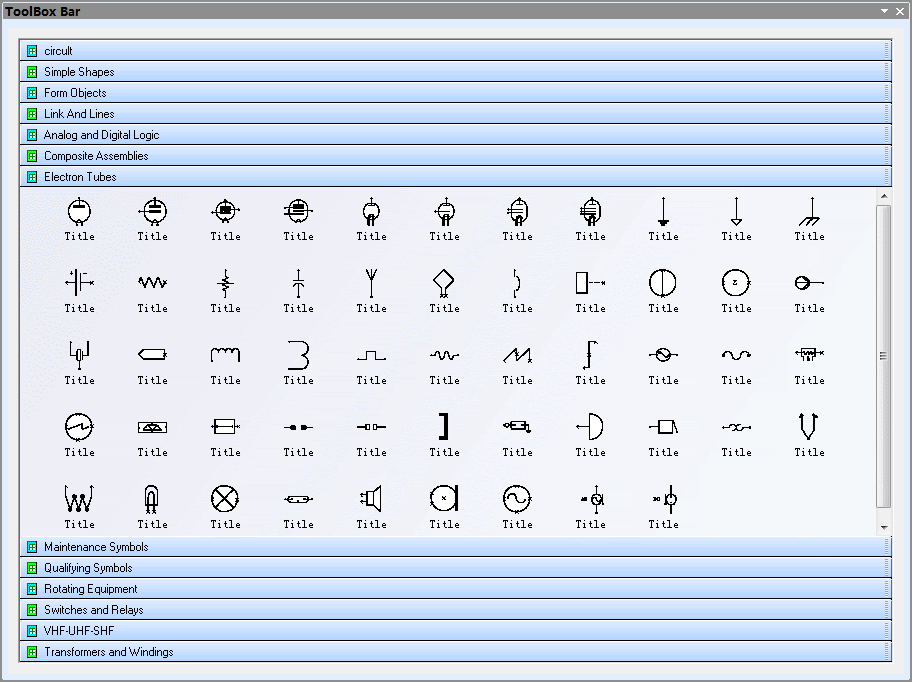
Task: Select the W-shaped symbol with arrows
Action: 79,499
